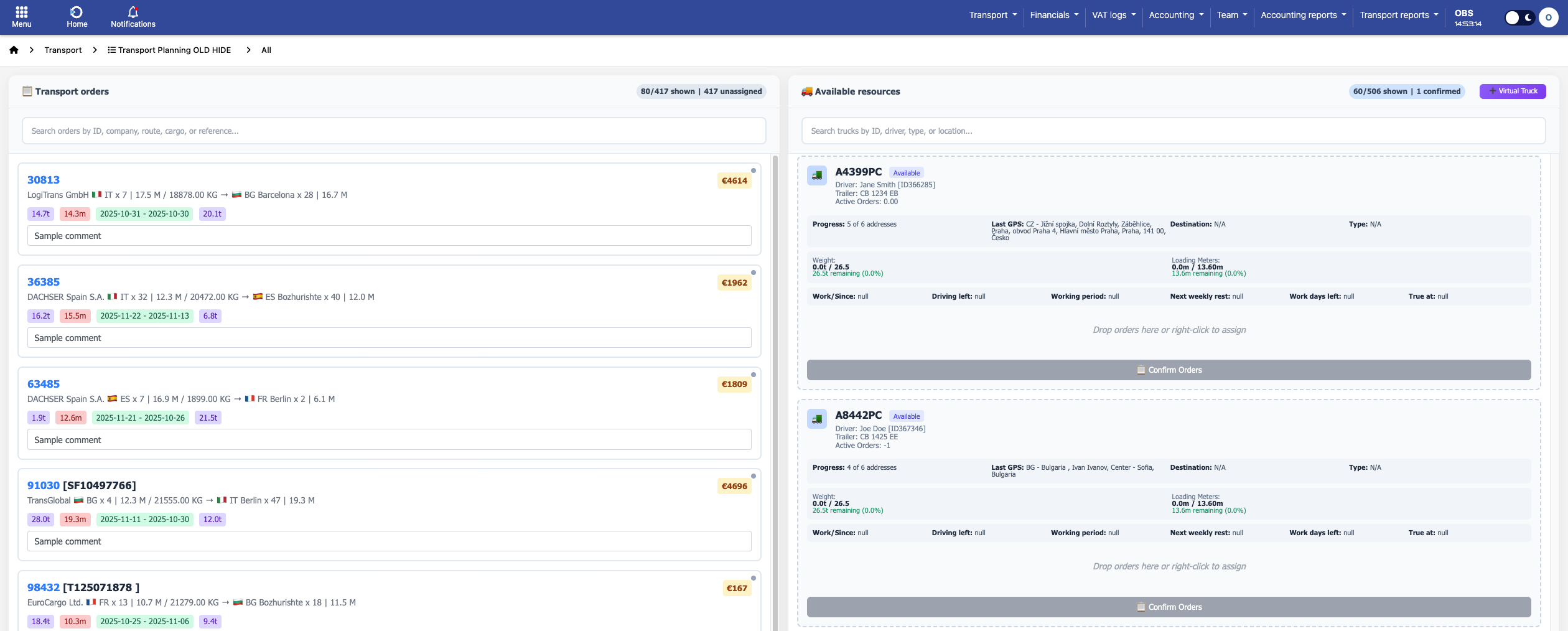Open the Menu grid icon
Screen dimensions: 1568x631
pos(21,12)
